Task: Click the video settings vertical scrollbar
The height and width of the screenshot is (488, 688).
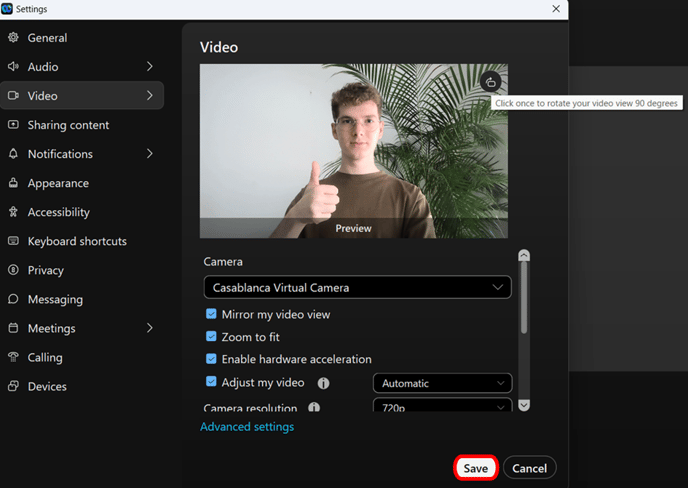Action: 524,300
